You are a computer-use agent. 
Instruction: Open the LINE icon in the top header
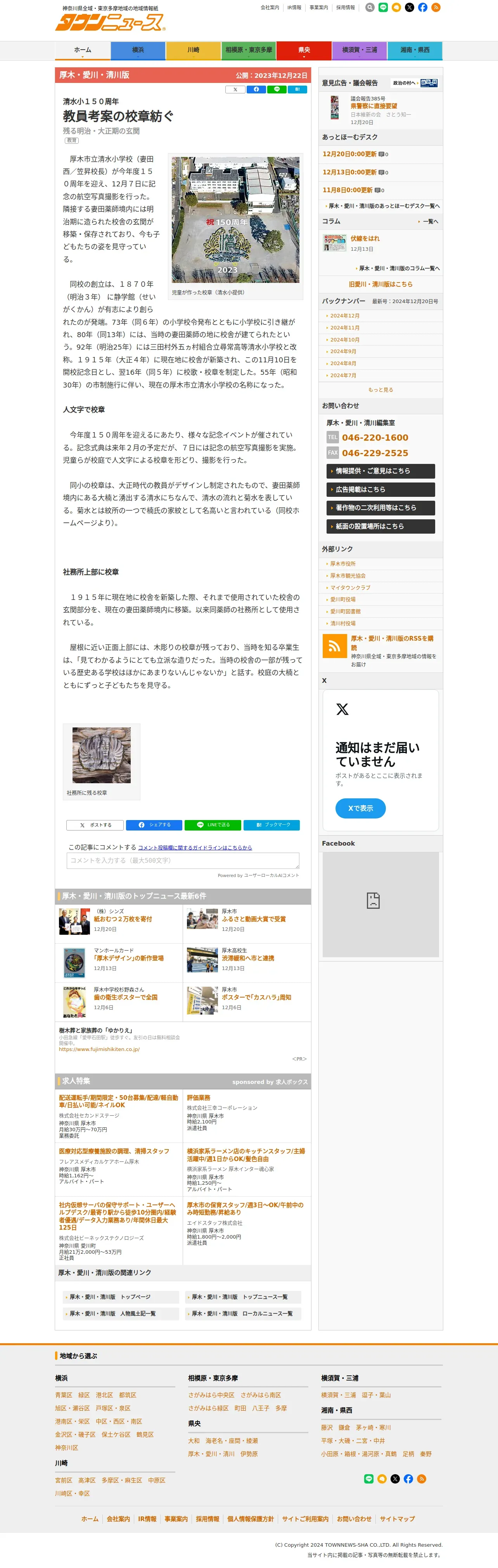[x=384, y=8]
